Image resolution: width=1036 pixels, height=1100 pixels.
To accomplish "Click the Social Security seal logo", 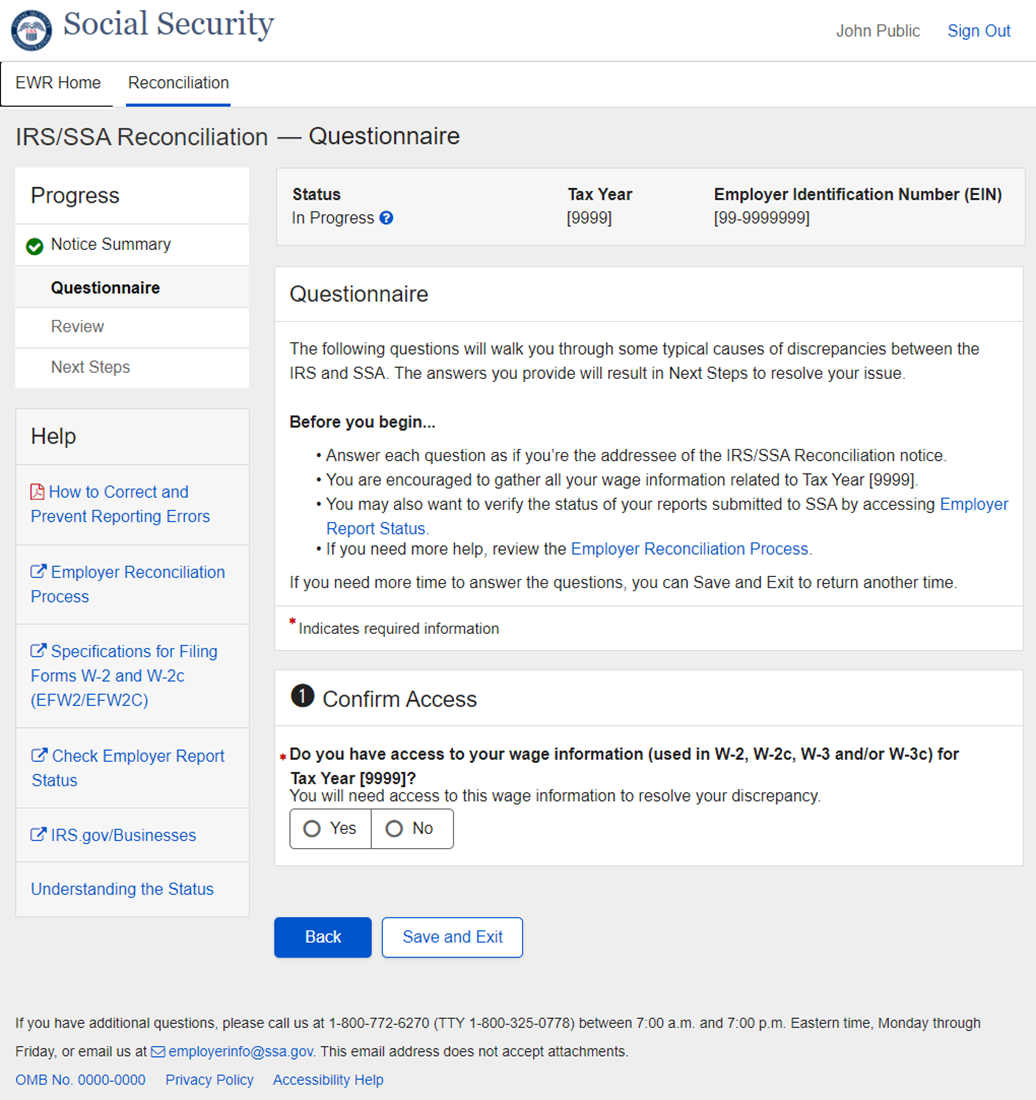I will [31, 30].
